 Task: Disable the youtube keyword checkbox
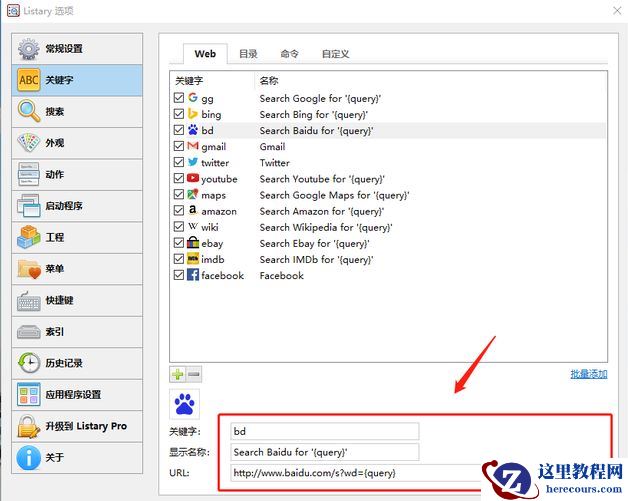pyautogui.click(x=179, y=178)
